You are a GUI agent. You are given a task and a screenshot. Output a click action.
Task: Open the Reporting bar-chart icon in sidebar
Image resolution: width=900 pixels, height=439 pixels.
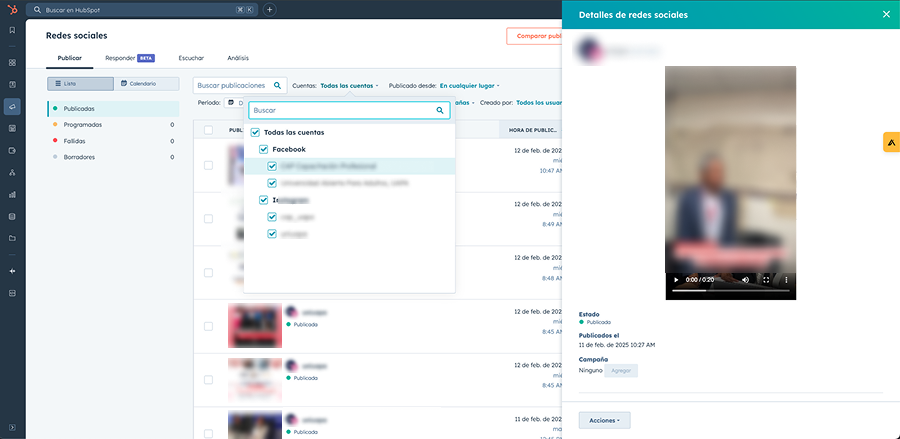tap(12, 195)
